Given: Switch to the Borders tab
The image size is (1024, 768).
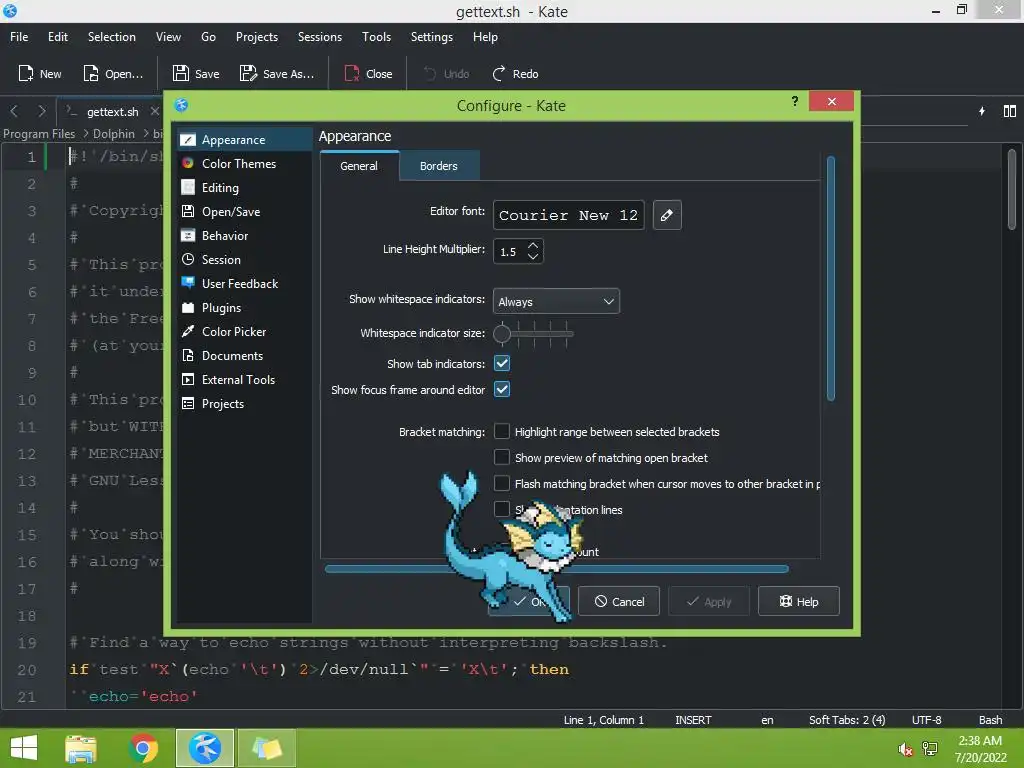Looking at the screenshot, I should click(439, 166).
